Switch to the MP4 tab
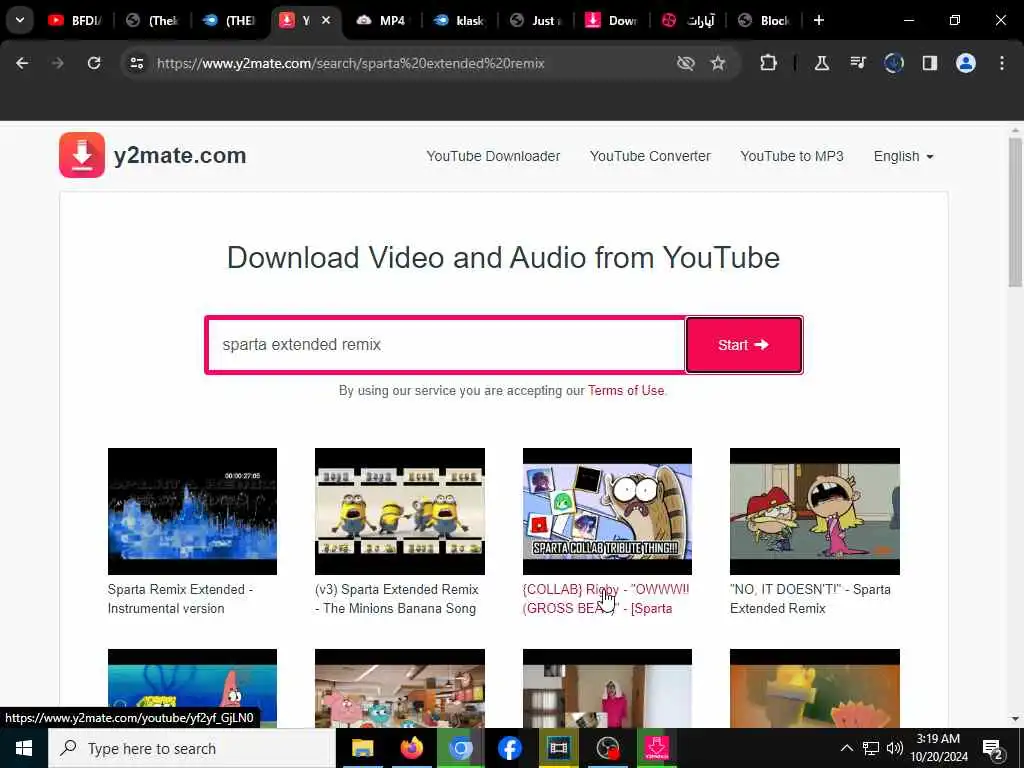The width and height of the screenshot is (1024, 768). point(381,20)
